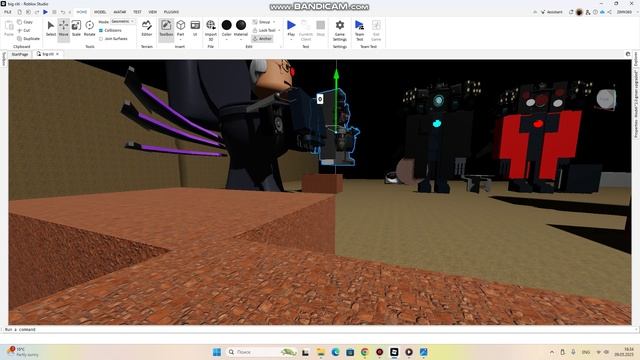Pick the Scale tool

76,29
